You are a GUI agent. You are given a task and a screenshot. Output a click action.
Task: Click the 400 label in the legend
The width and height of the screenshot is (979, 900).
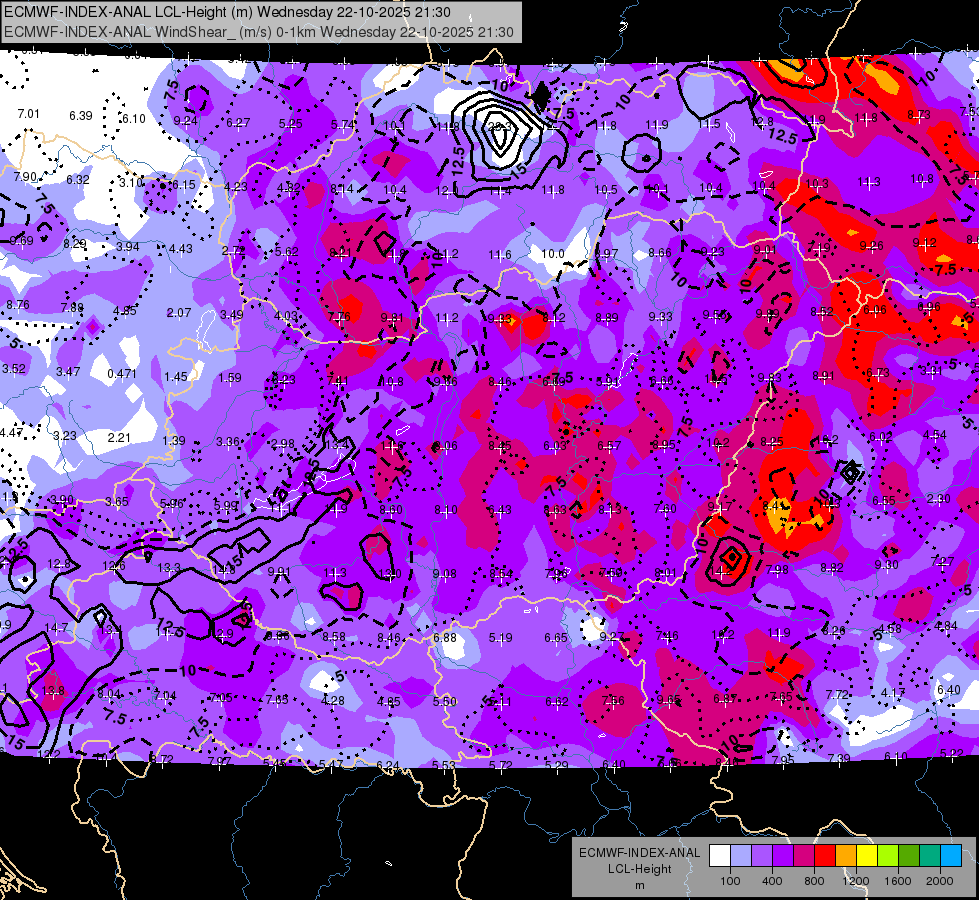tap(772, 881)
